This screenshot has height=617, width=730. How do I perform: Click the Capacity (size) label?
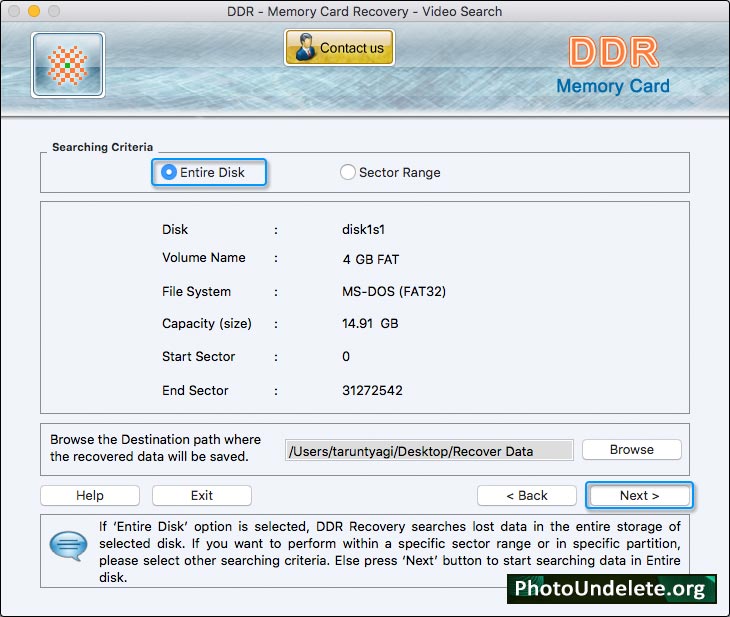pos(207,324)
